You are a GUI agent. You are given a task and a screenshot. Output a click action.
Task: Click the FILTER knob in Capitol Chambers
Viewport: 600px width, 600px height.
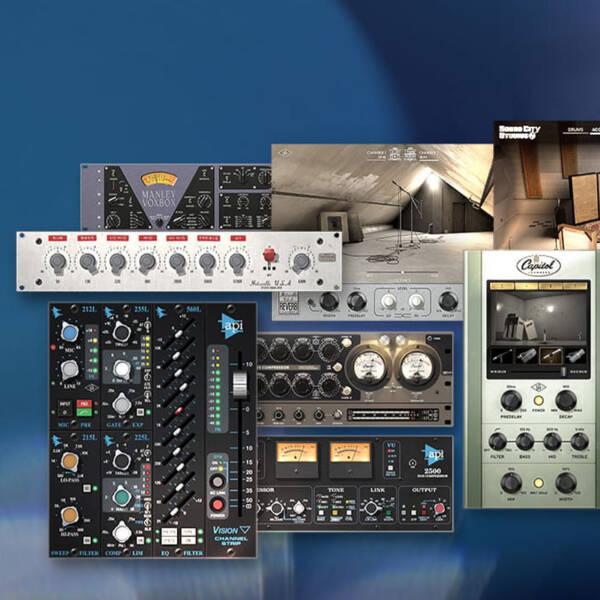(x=497, y=442)
